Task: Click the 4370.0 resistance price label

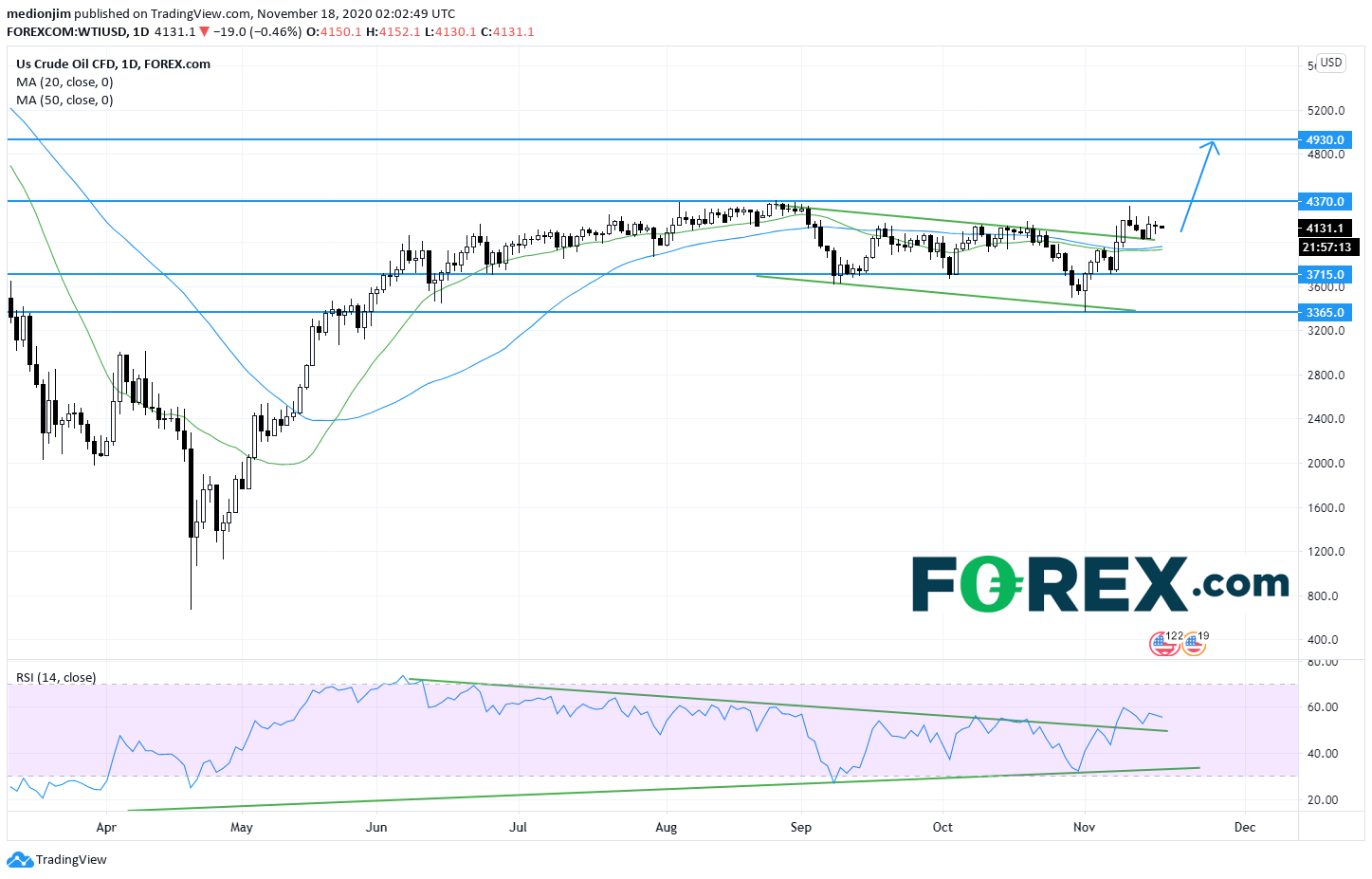Action: point(1325,202)
